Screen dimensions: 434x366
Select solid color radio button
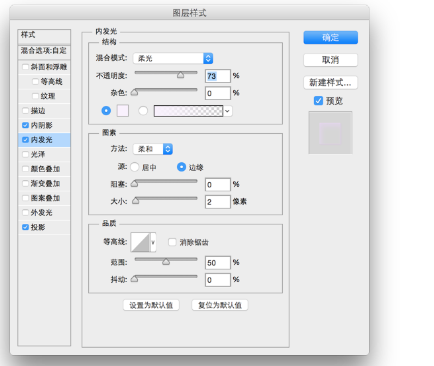point(106,111)
